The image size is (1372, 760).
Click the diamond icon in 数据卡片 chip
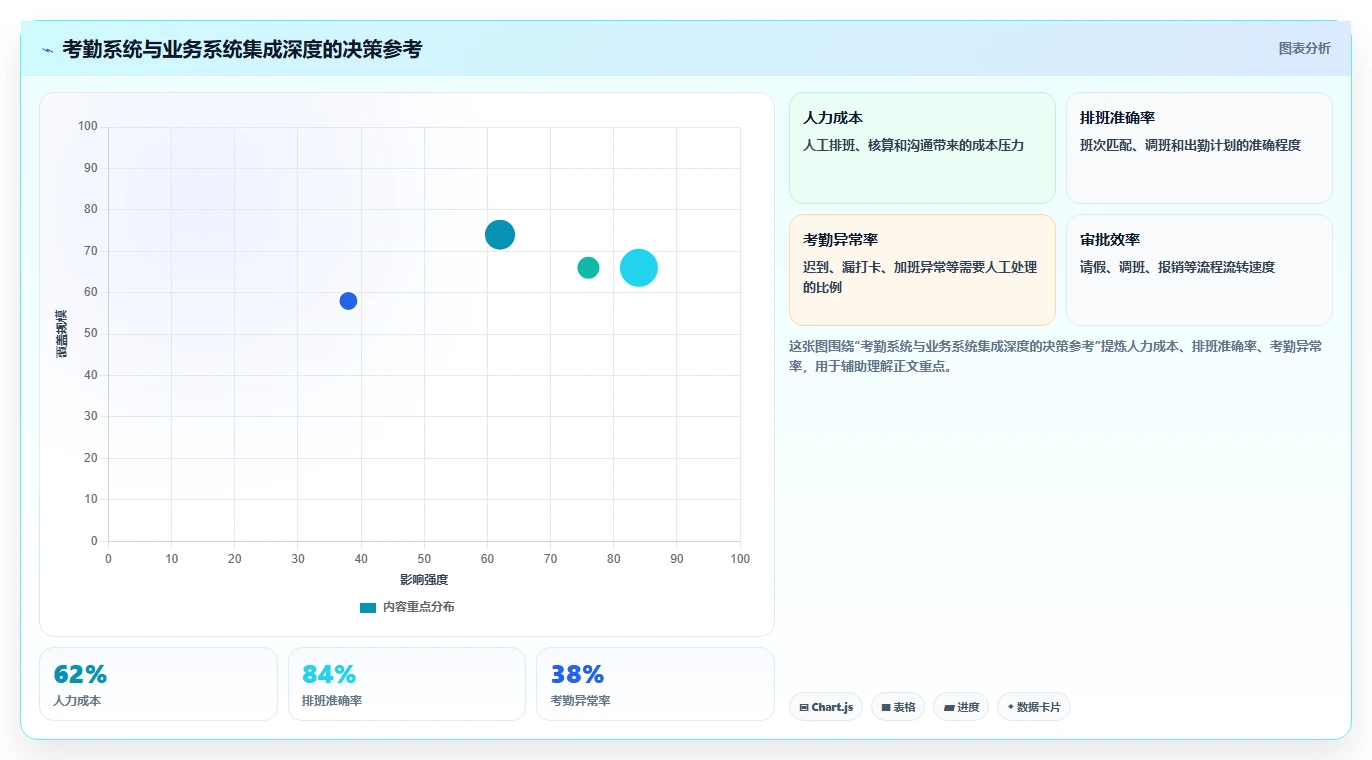1011,707
